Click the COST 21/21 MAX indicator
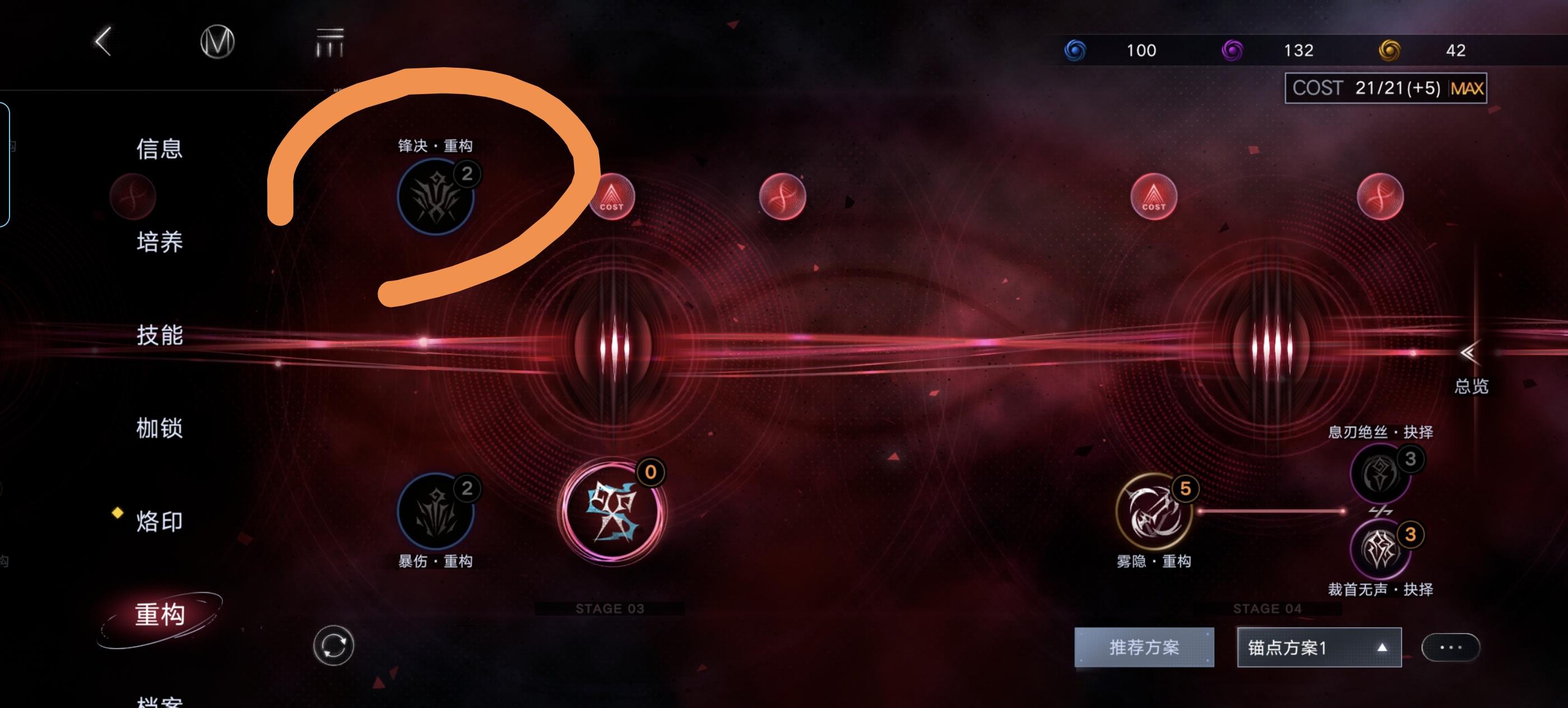Viewport: 1568px width, 708px height. tap(1386, 88)
